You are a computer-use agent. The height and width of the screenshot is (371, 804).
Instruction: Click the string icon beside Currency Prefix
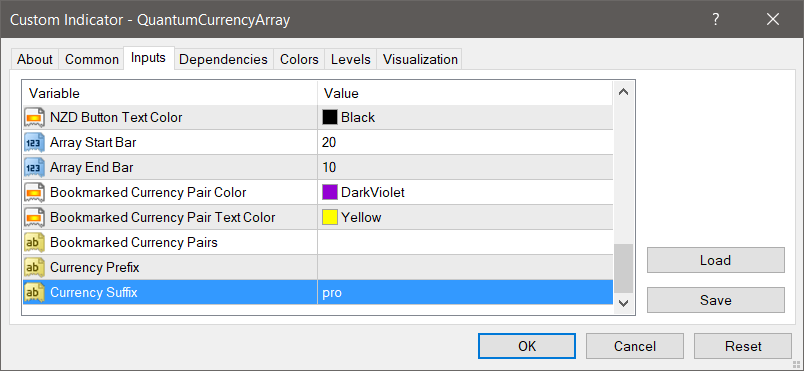tap(34, 267)
